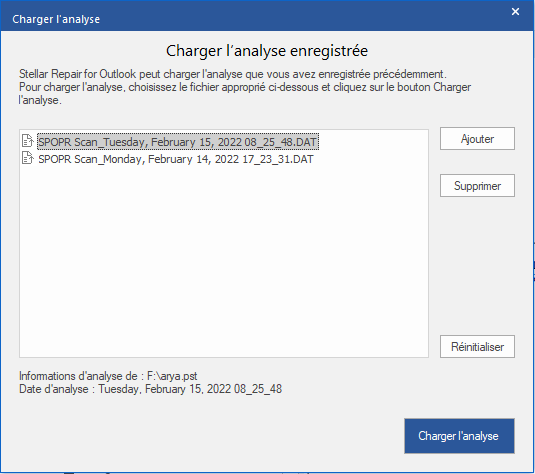The height and width of the screenshot is (474, 535).
Task: Click the file icon of the Tuesday scan
Action: [x=27, y=141]
